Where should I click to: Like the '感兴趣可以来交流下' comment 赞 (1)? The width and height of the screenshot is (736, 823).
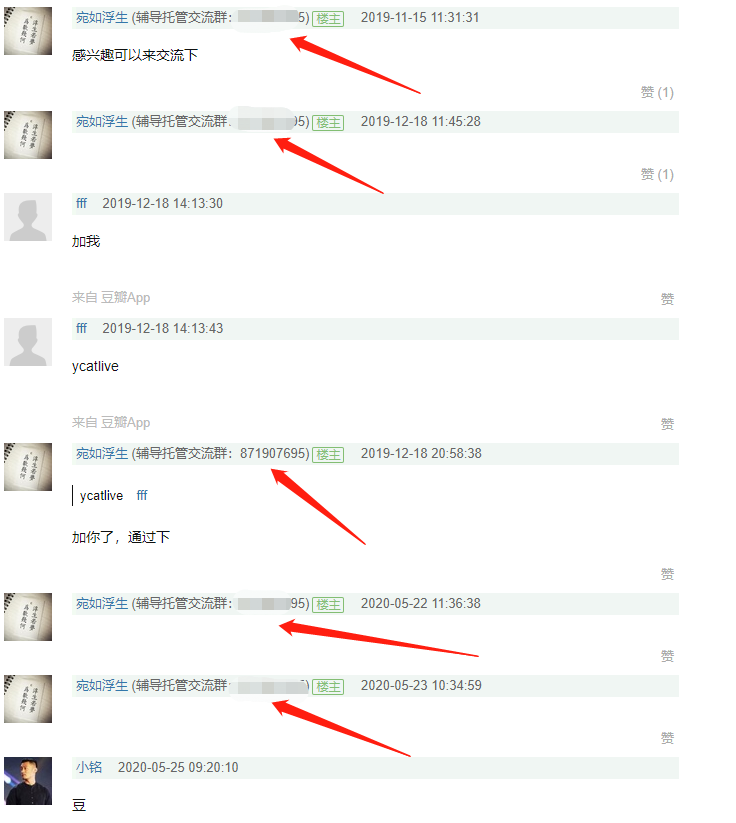pyautogui.click(x=657, y=92)
